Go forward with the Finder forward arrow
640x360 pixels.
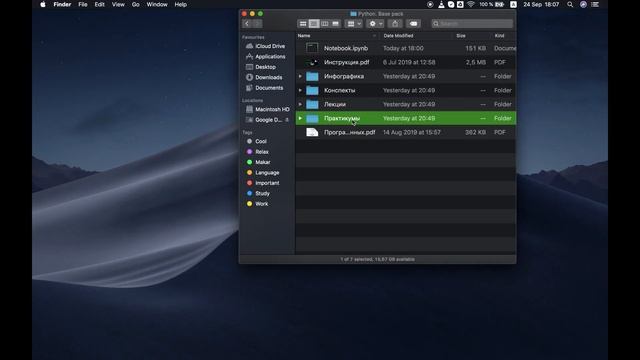click(258, 24)
